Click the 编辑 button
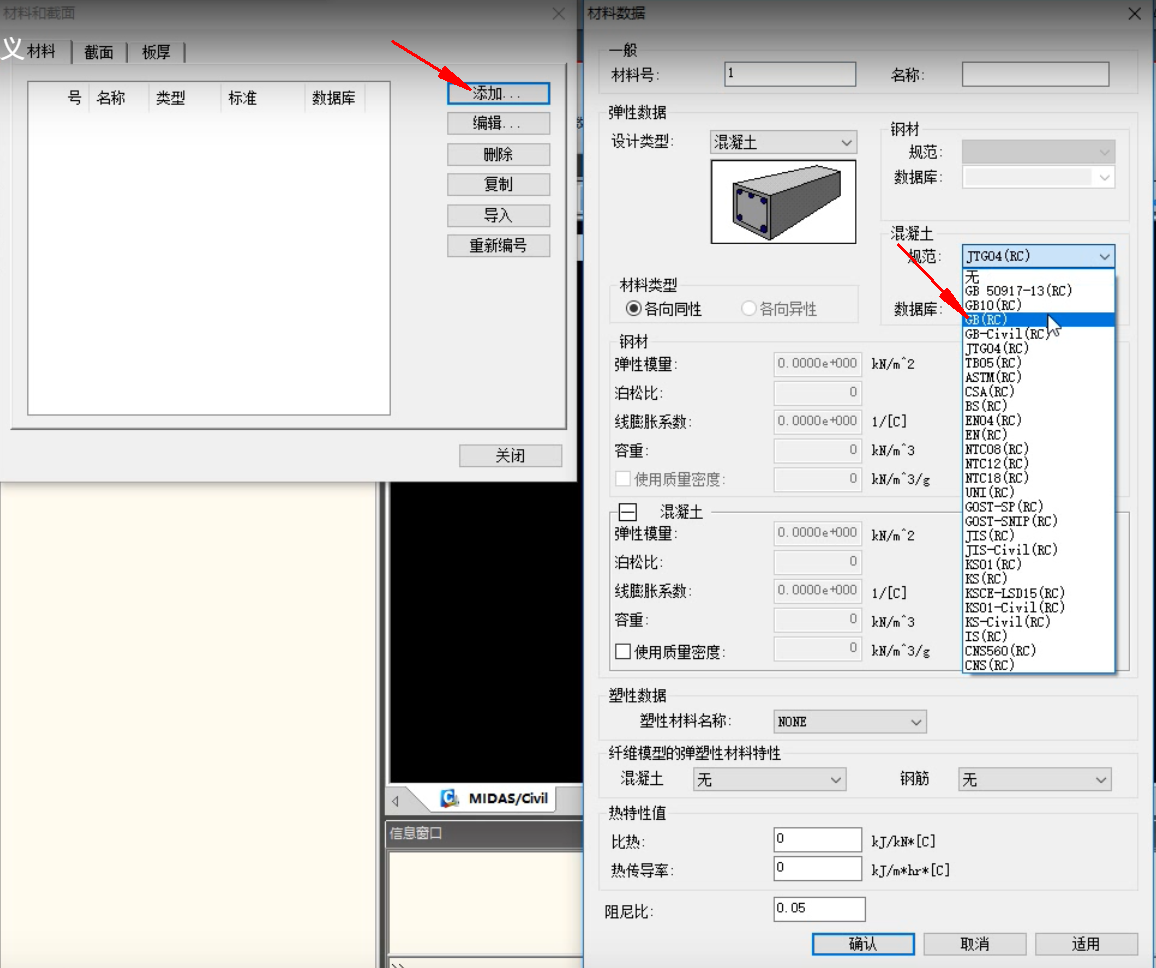This screenshot has width=1156, height=968. click(x=498, y=123)
